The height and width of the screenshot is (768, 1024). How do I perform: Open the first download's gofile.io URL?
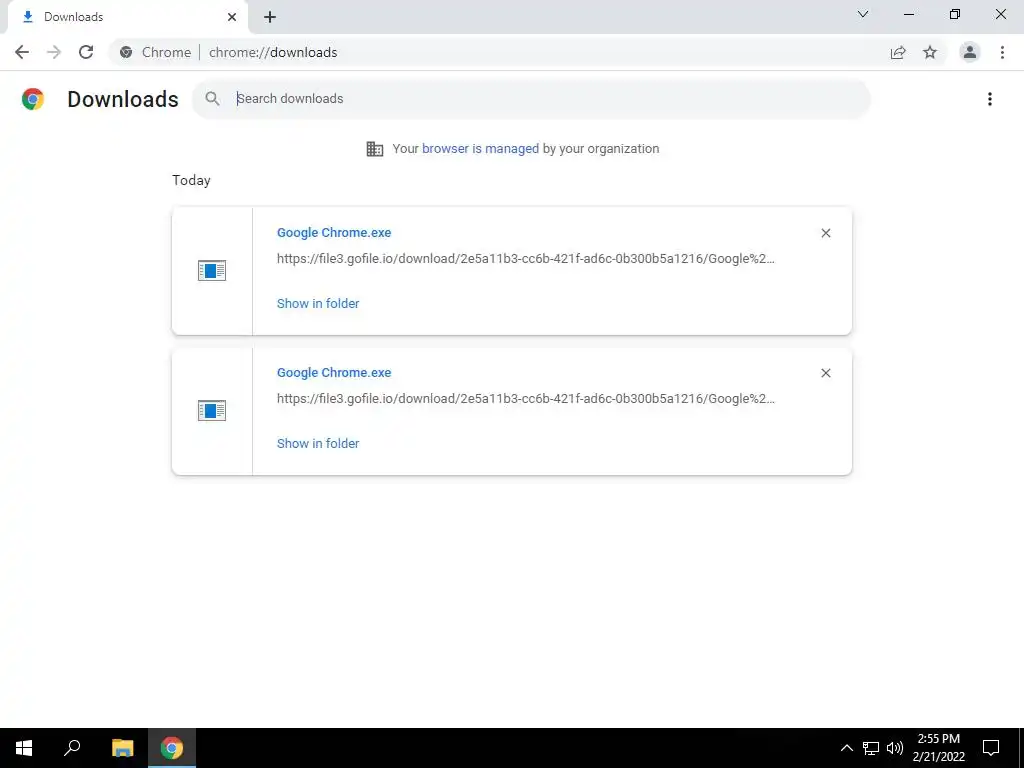[526, 259]
